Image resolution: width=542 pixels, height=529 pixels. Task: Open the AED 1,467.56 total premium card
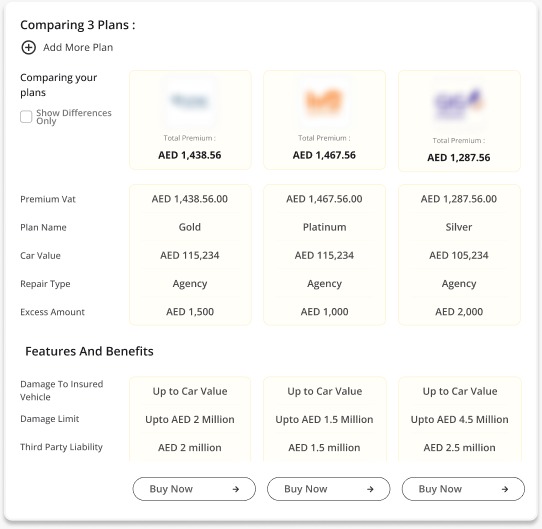click(x=324, y=120)
